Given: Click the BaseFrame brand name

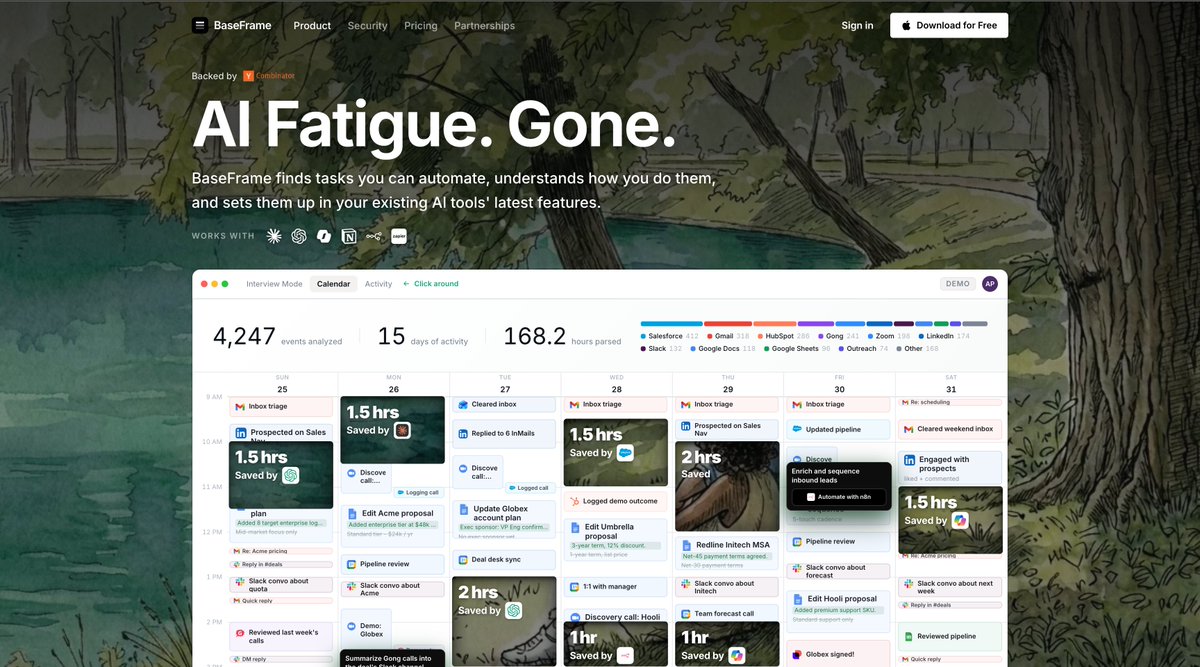Looking at the screenshot, I should click(x=242, y=25).
